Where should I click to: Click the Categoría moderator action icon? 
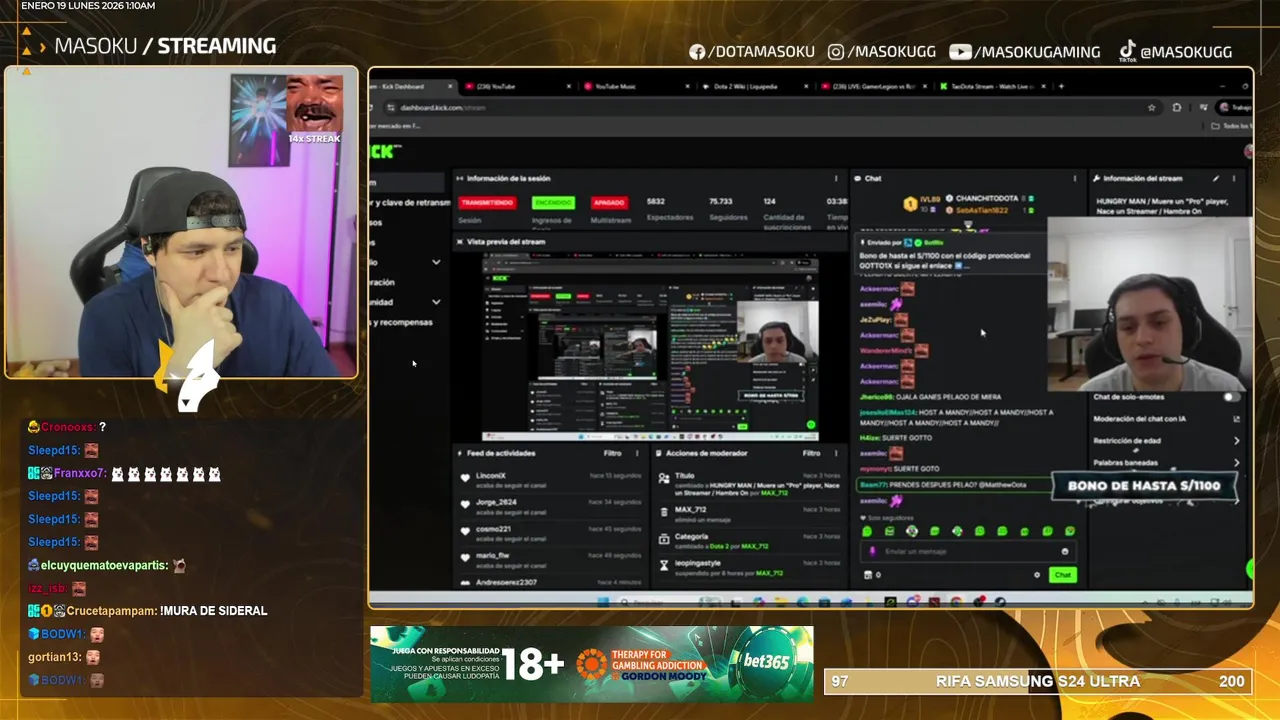(665, 538)
